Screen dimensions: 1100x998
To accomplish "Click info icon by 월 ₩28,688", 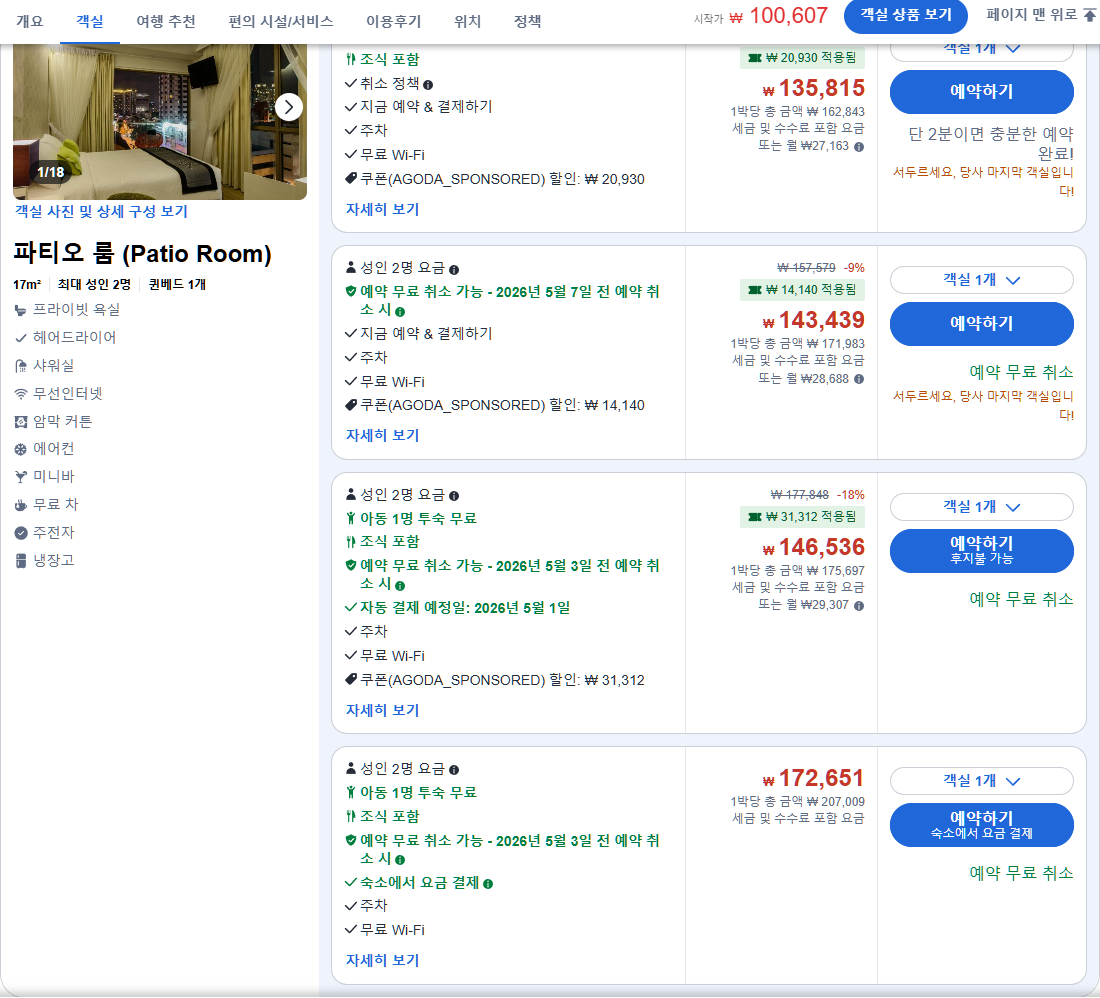I will click(x=859, y=379).
